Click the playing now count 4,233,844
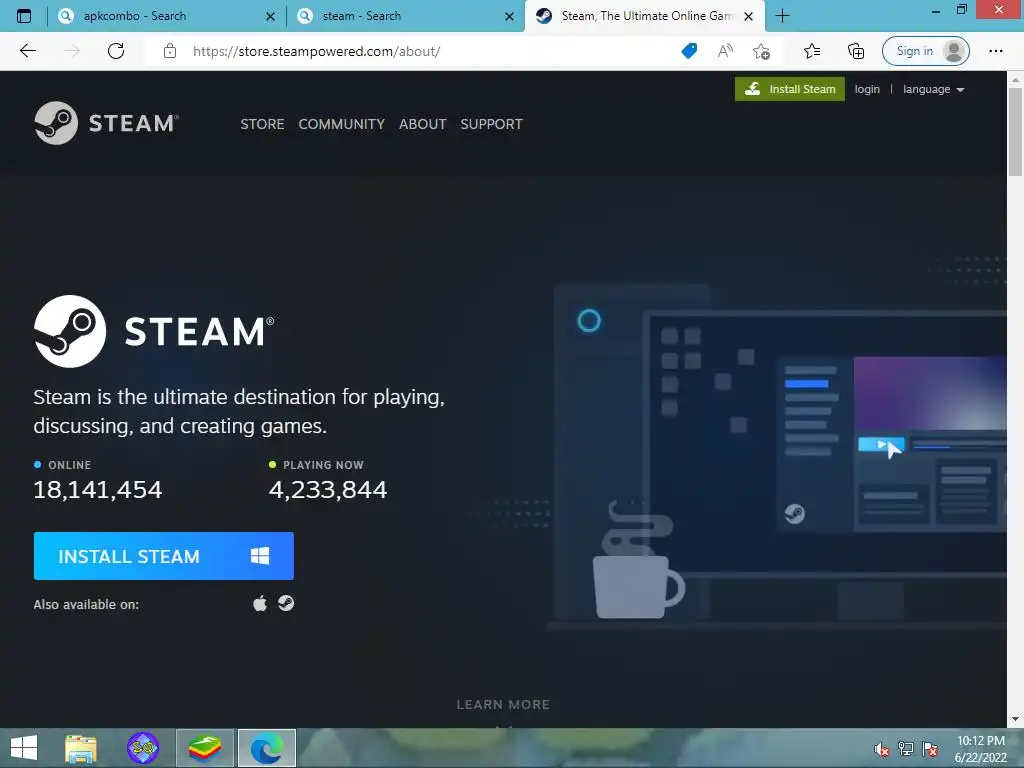 tap(328, 490)
